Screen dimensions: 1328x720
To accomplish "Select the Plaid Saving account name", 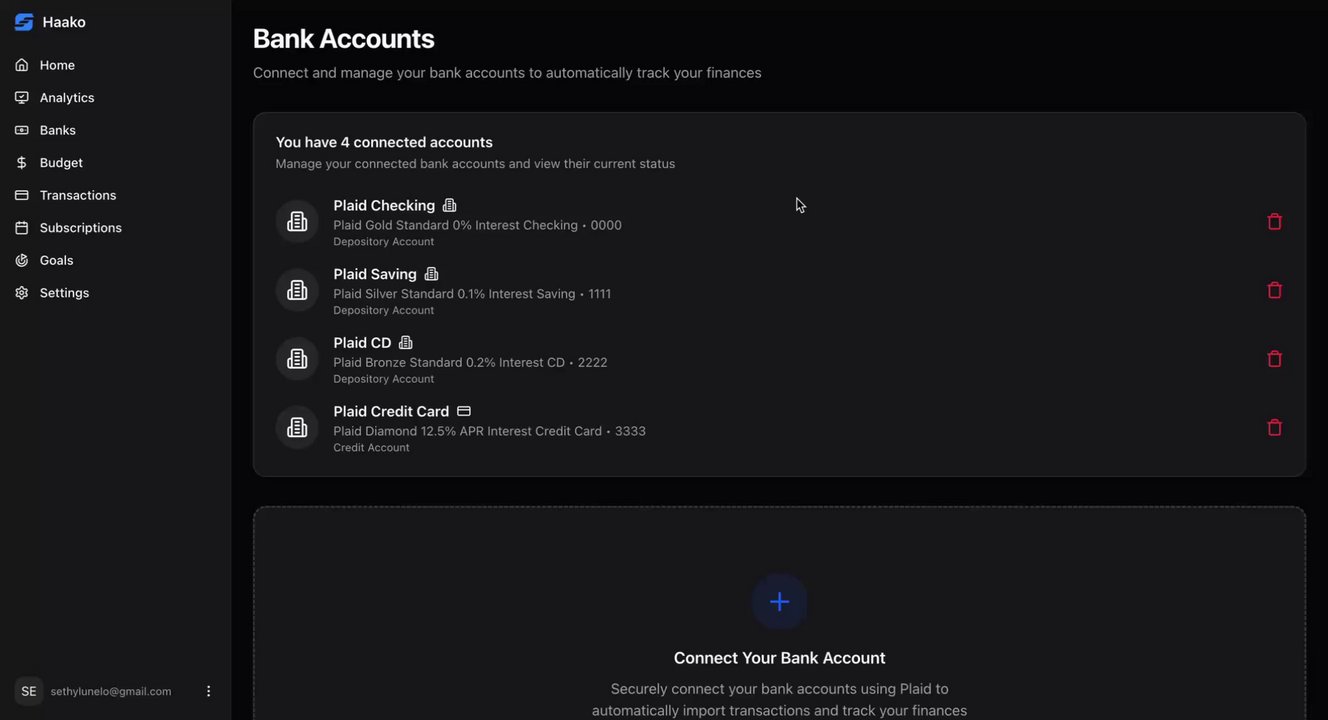I will coord(375,274).
